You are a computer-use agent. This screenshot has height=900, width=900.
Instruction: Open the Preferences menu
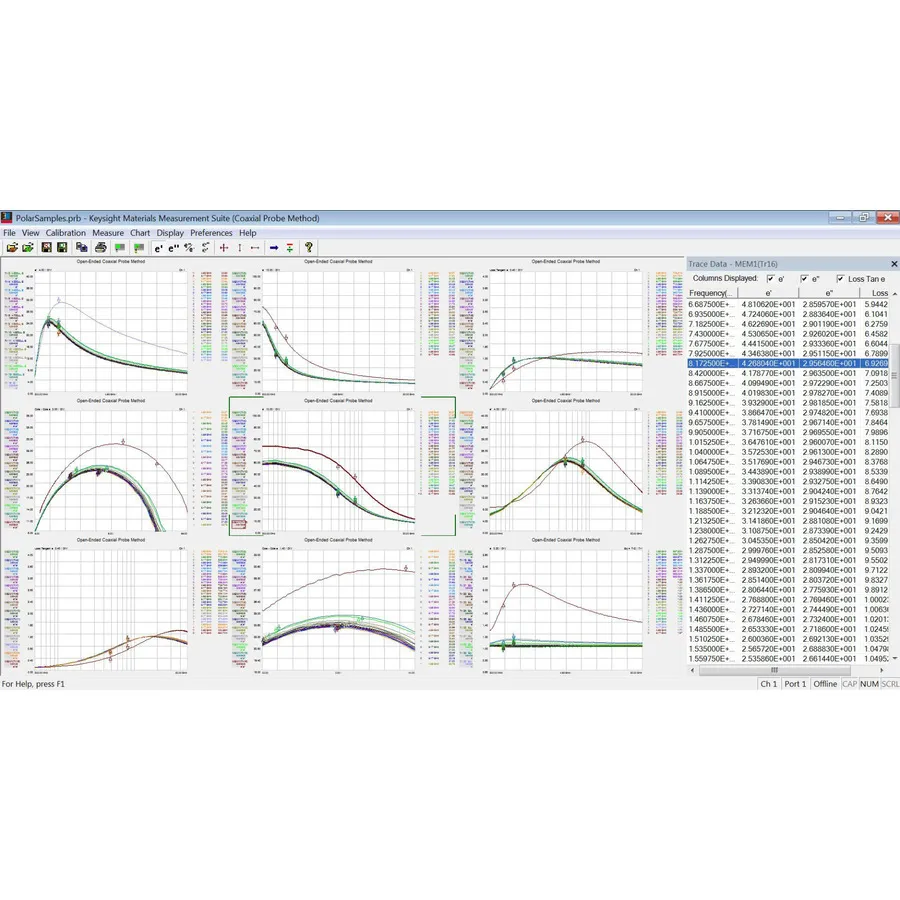211,232
